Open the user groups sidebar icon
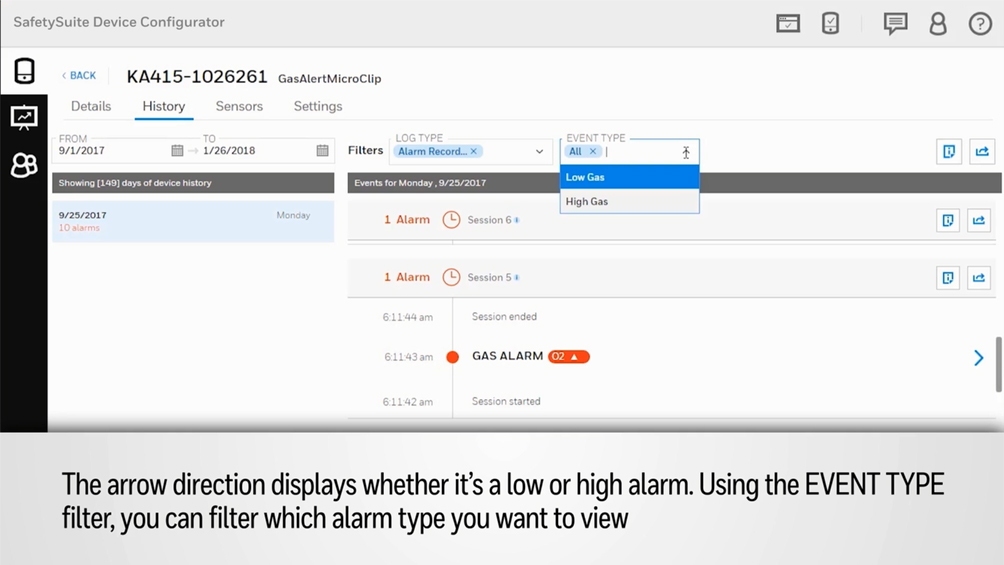The width and height of the screenshot is (1004, 565). click(24, 165)
